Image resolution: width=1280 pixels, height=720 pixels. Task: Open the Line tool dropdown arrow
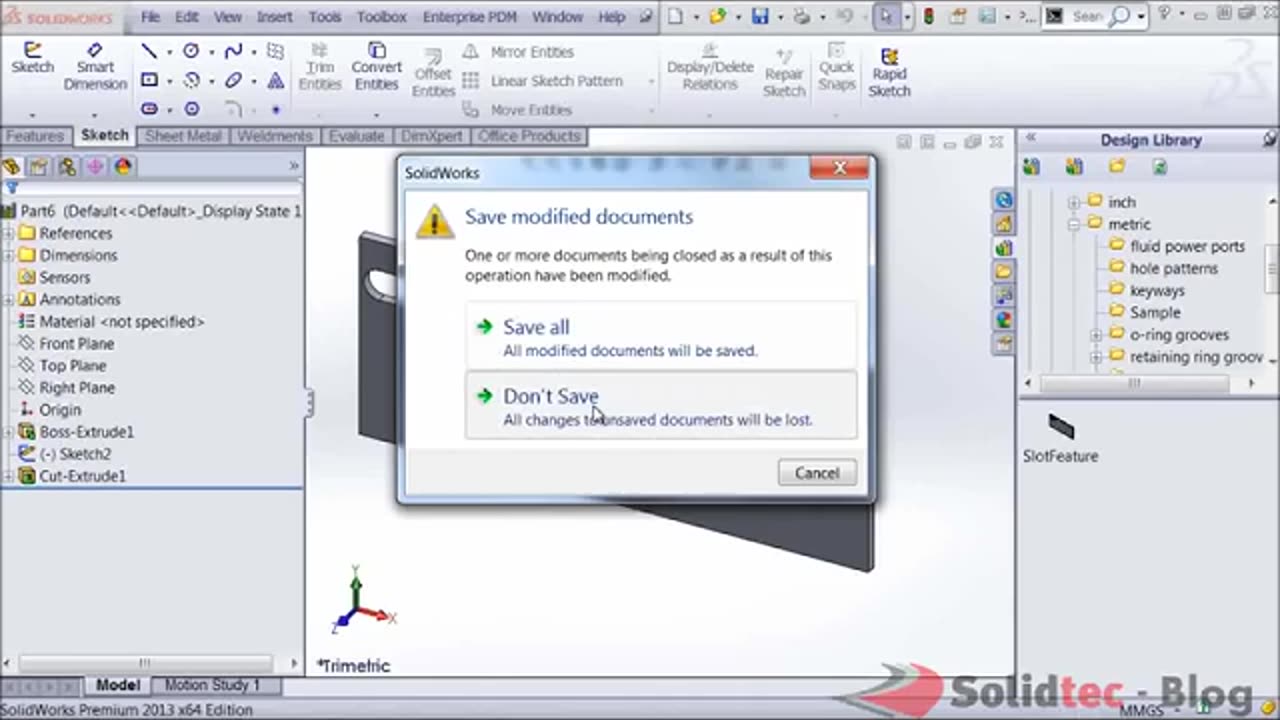[169, 52]
